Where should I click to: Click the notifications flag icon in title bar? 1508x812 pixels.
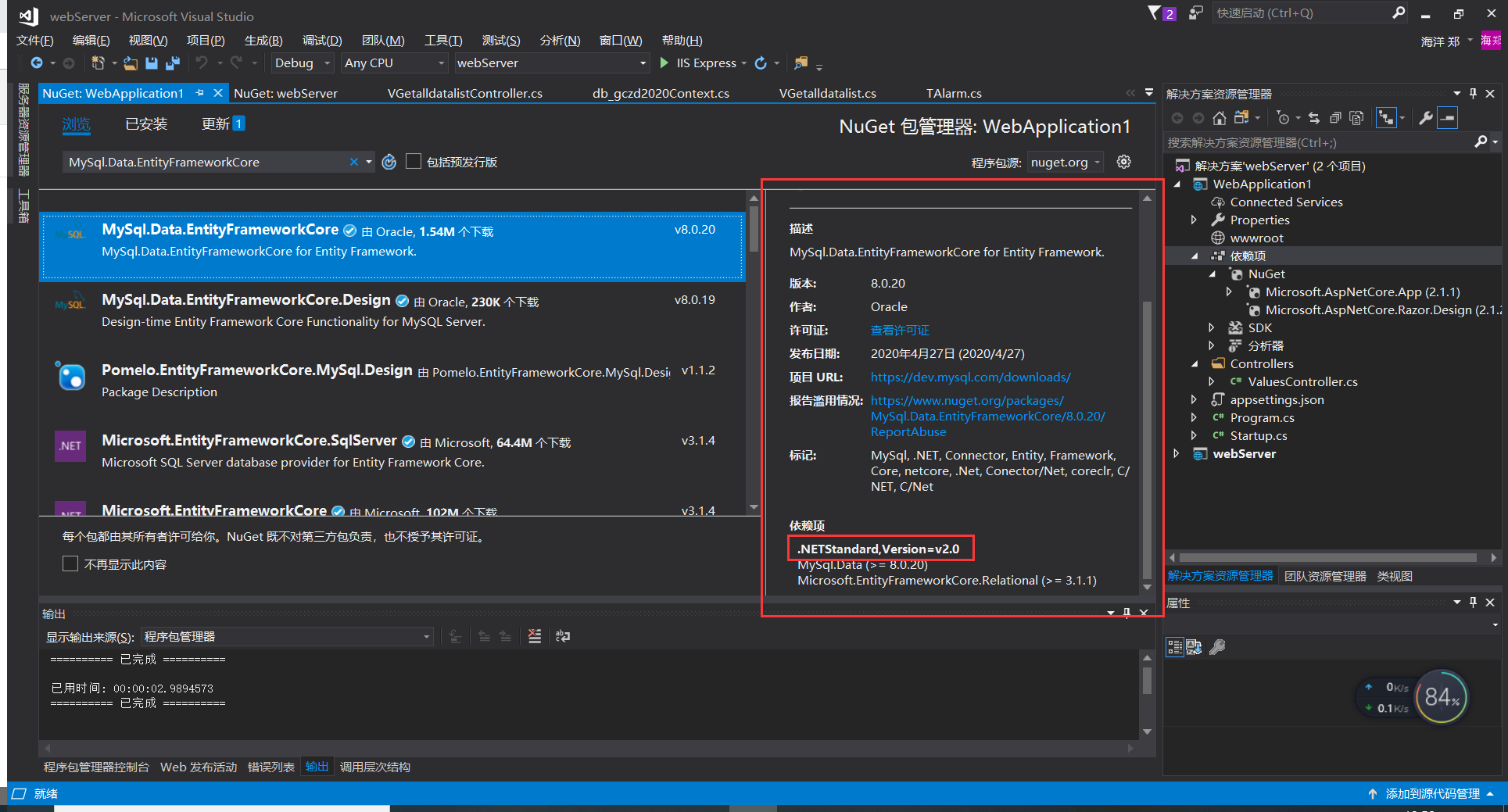[x=1155, y=13]
